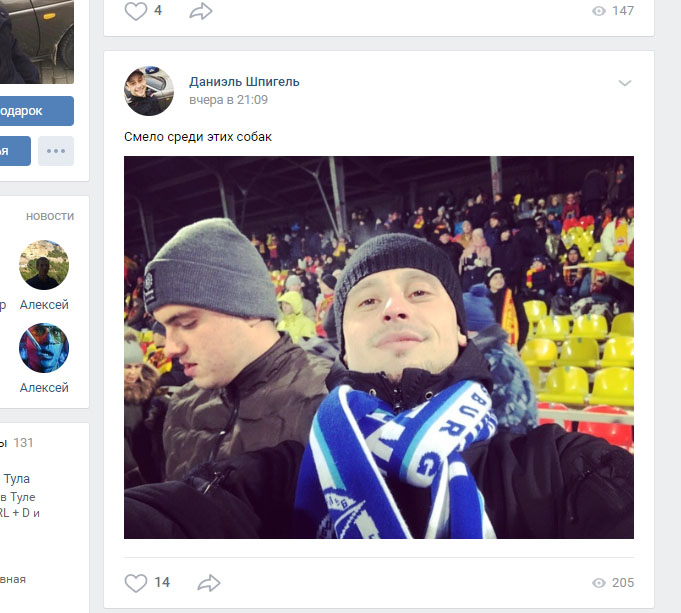Expand the post options chevron
Screen dimensions: 681x613
(x=625, y=83)
